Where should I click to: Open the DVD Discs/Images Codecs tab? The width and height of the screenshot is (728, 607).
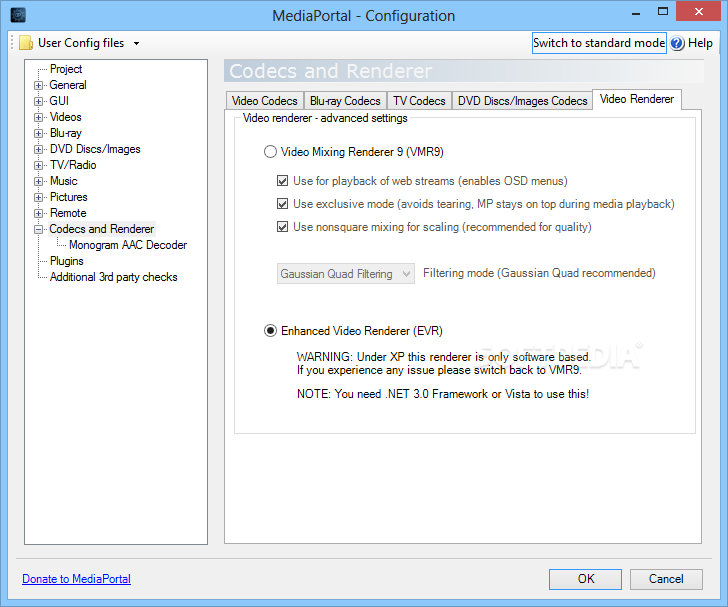[522, 101]
